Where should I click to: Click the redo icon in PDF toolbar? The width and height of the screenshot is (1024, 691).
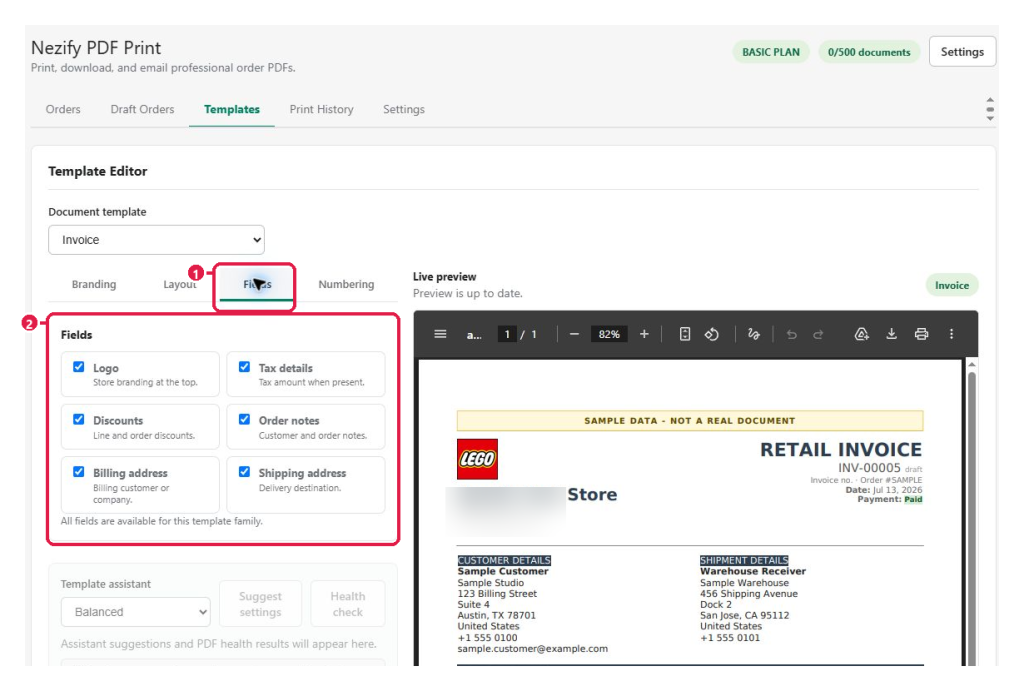tap(818, 334)
